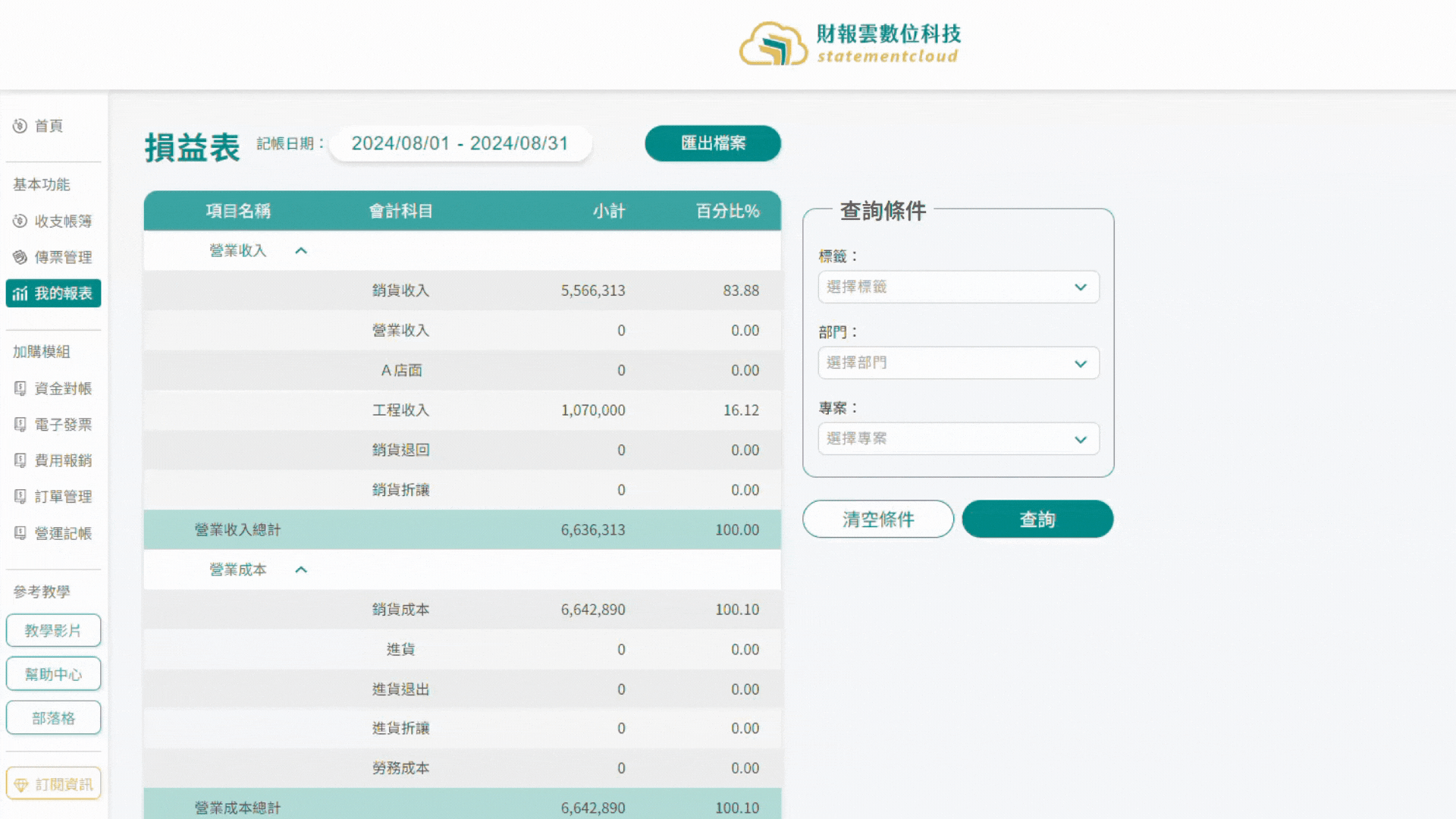
Task: Click the arrow in 選擇專案 box
Action: click(x=1081, y=440)
